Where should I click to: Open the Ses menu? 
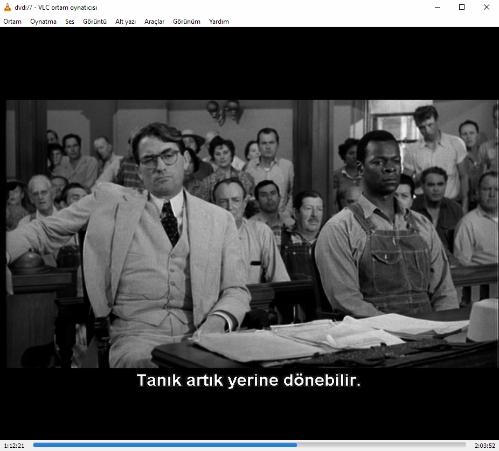70,22
